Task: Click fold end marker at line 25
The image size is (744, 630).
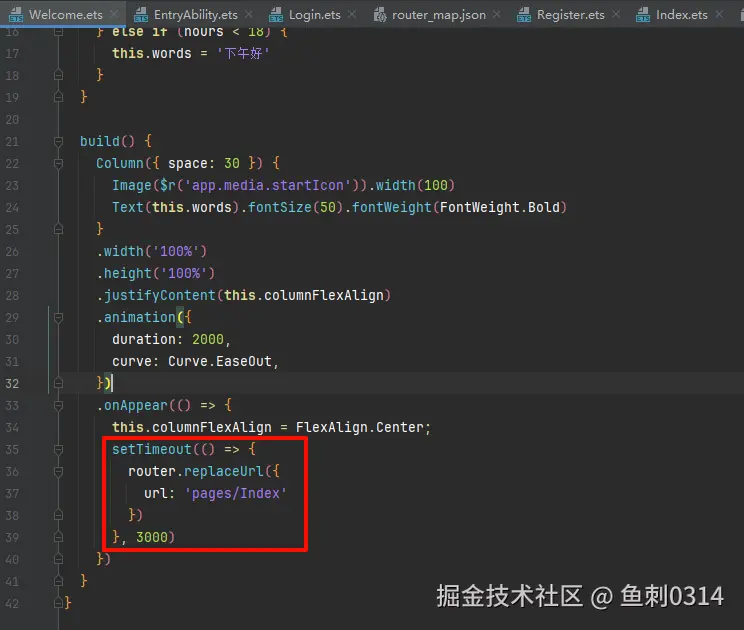Action: coord(58,230)
